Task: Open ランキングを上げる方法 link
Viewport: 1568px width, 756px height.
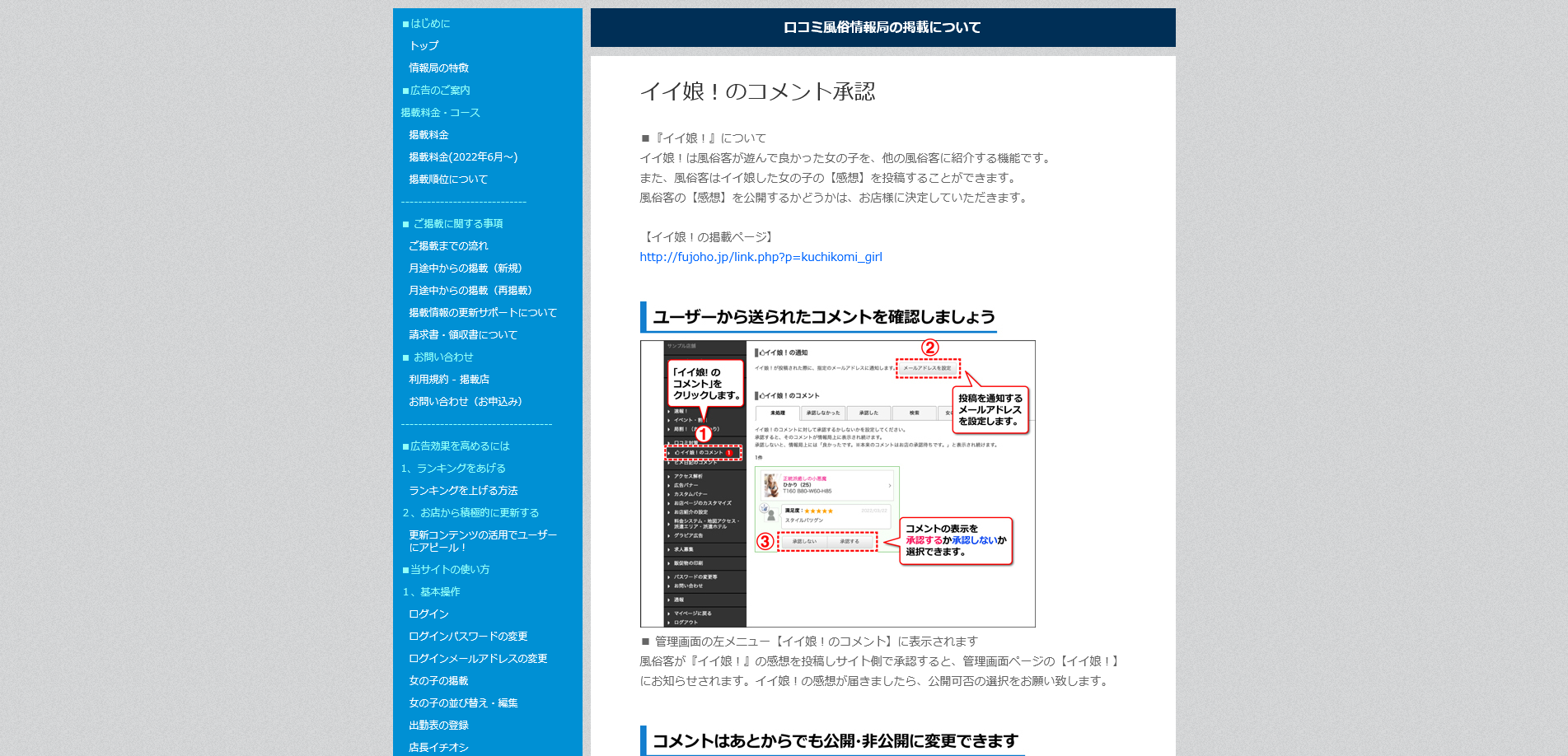Action: click(x=463, y=490)
